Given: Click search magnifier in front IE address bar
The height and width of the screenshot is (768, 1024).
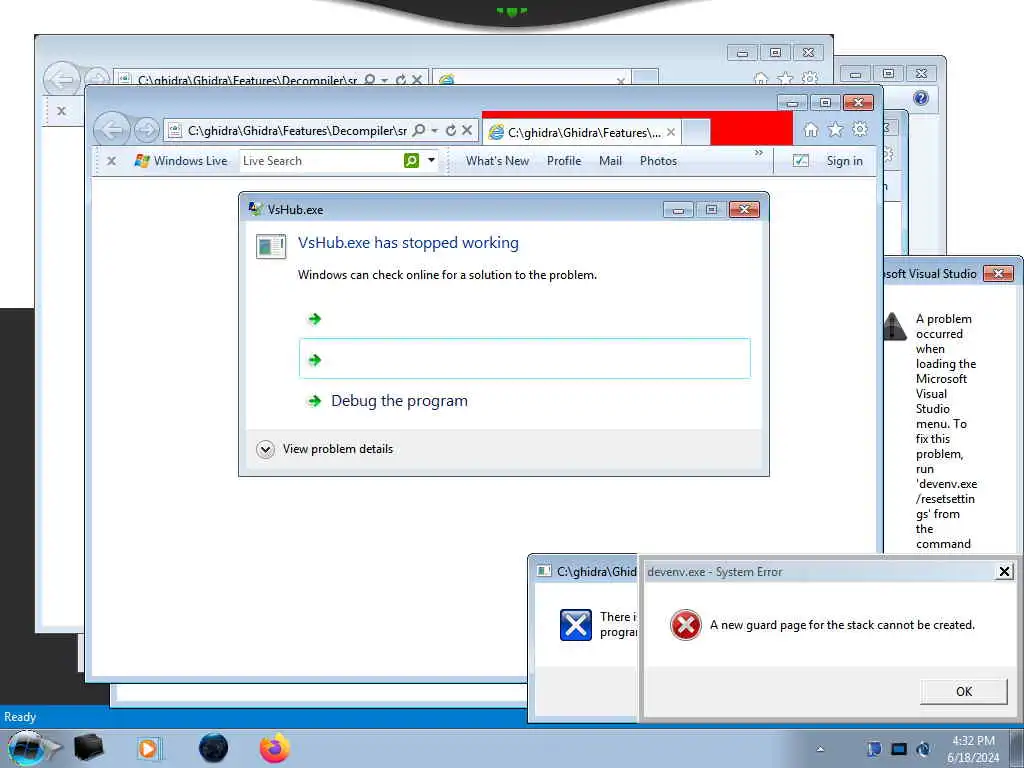Looking at the screenshot, I should point(419,131).
